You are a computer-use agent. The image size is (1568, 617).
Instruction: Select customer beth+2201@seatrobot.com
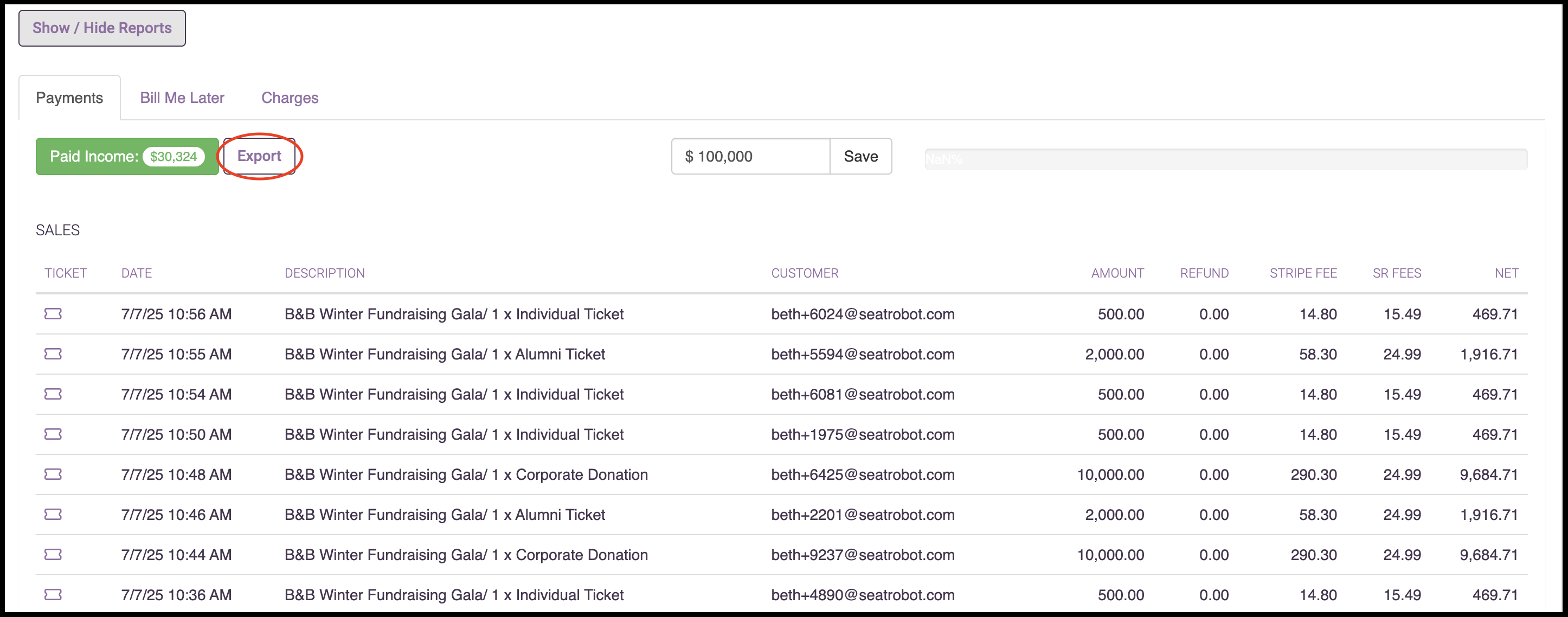[x=863, y=515]
